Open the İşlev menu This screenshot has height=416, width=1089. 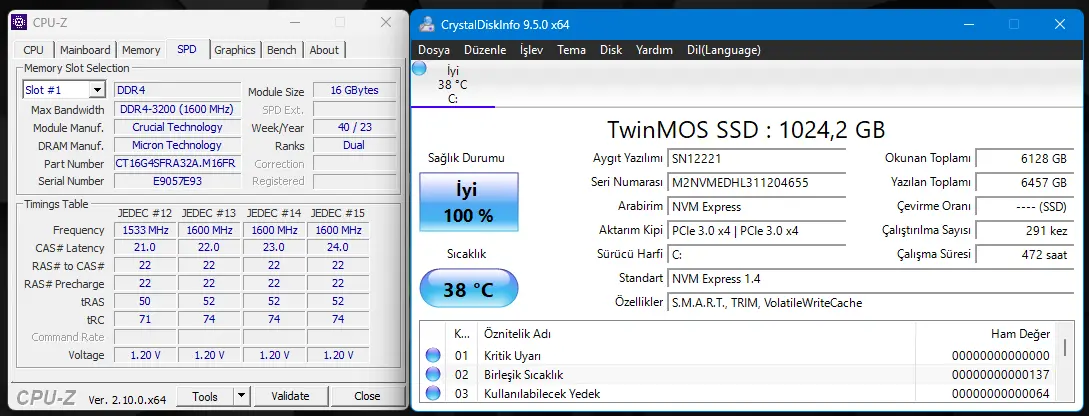[x=531, y=50]
